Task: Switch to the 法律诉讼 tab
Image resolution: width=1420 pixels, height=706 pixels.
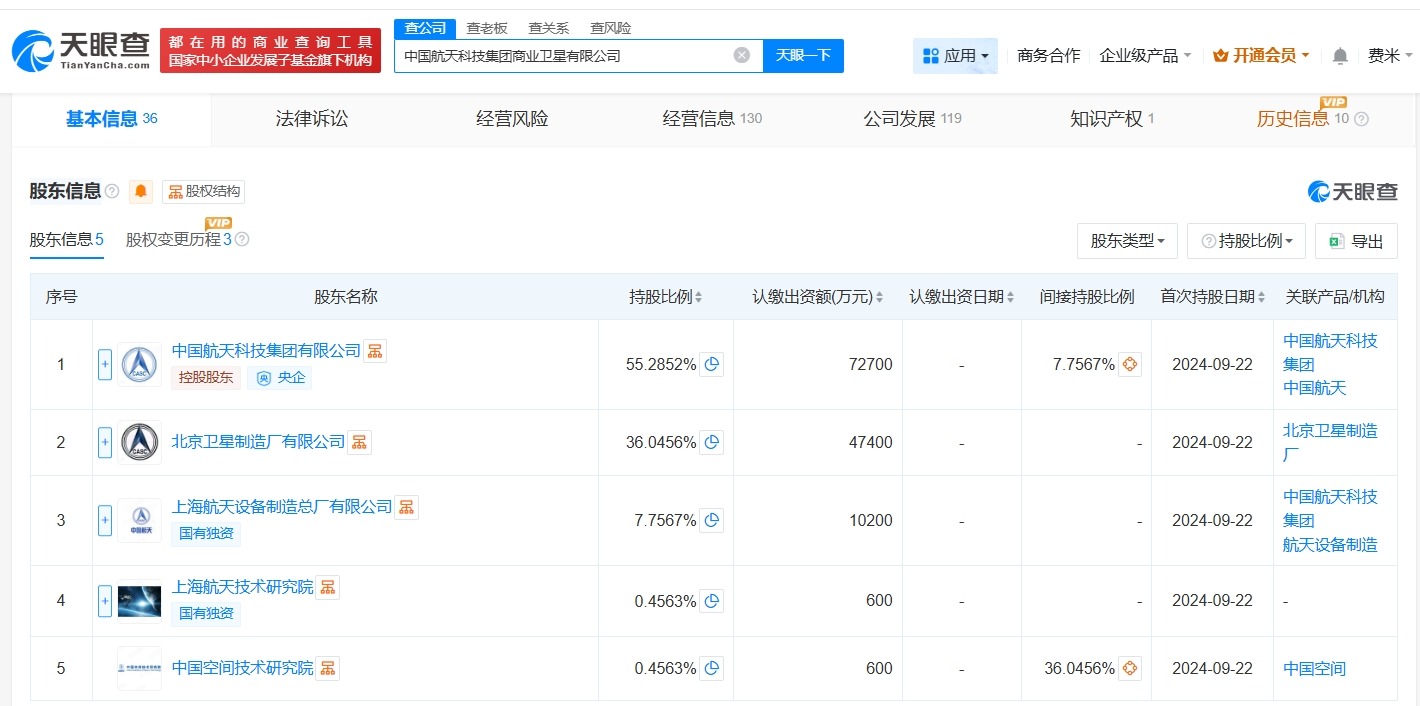Action: pyautogui.click(x=311, y=117)
